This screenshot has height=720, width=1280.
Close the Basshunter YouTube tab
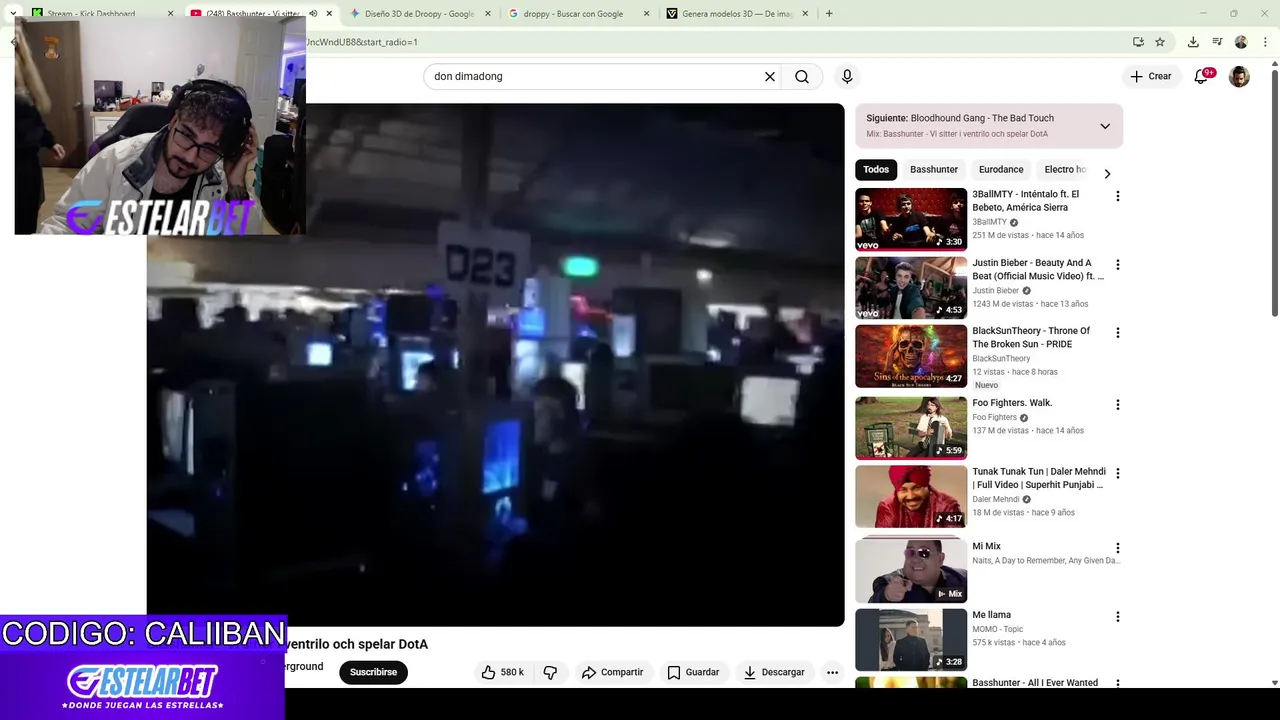[329, 13]
